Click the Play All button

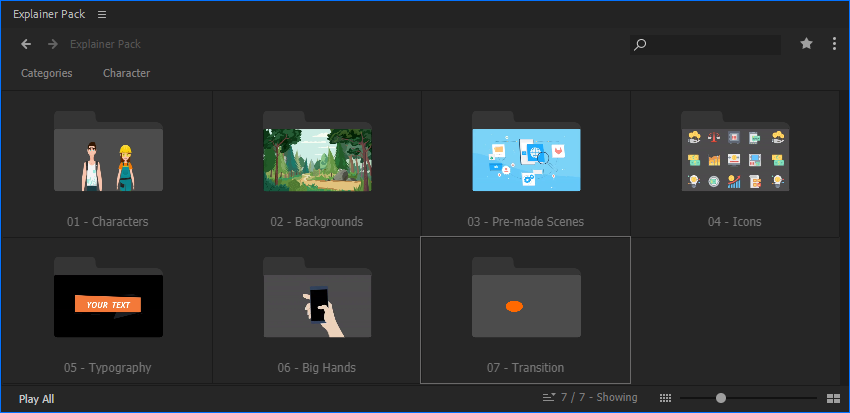(36, 399)
